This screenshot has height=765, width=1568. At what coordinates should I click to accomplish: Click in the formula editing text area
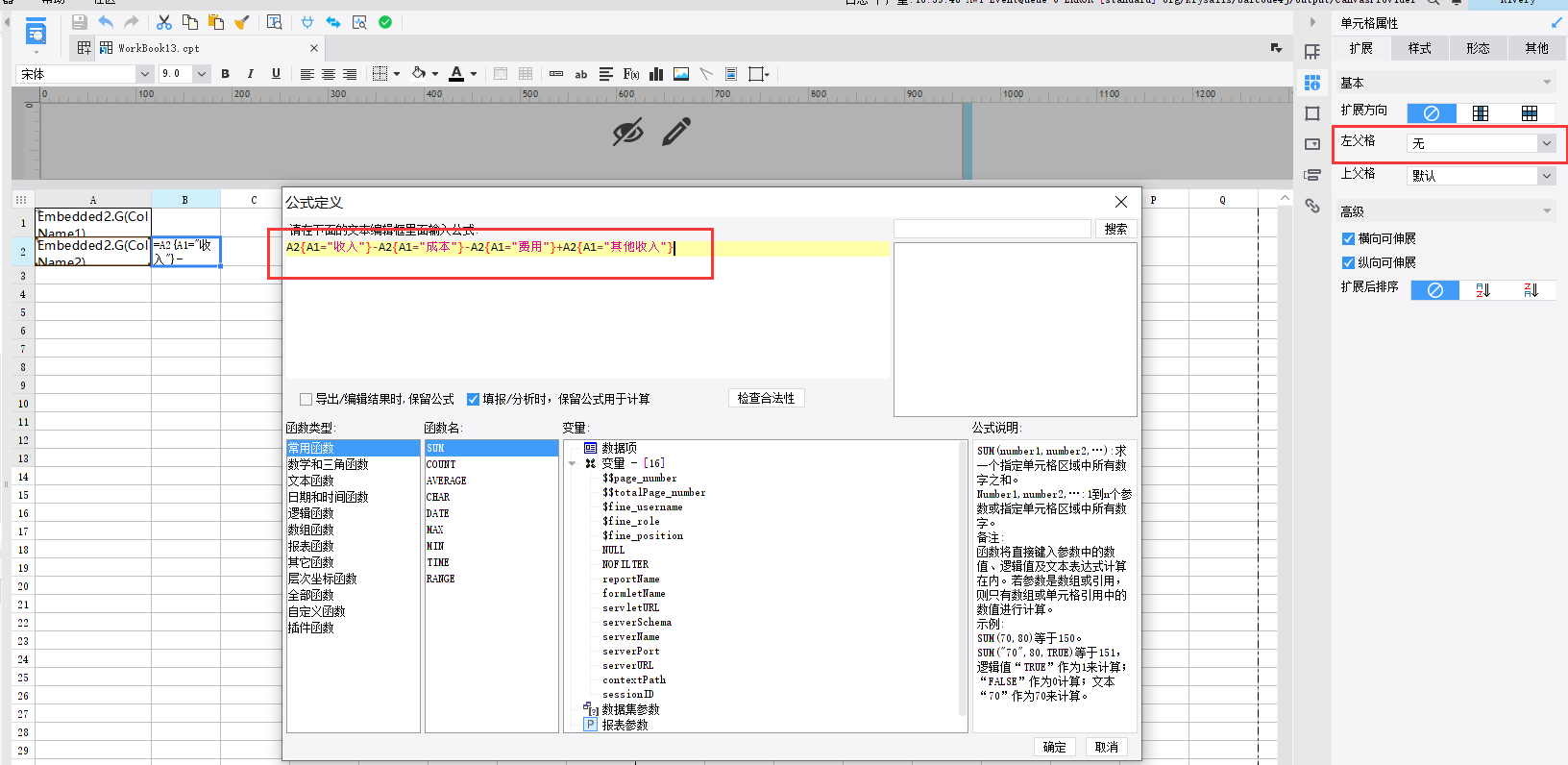[x=587, y=308]
